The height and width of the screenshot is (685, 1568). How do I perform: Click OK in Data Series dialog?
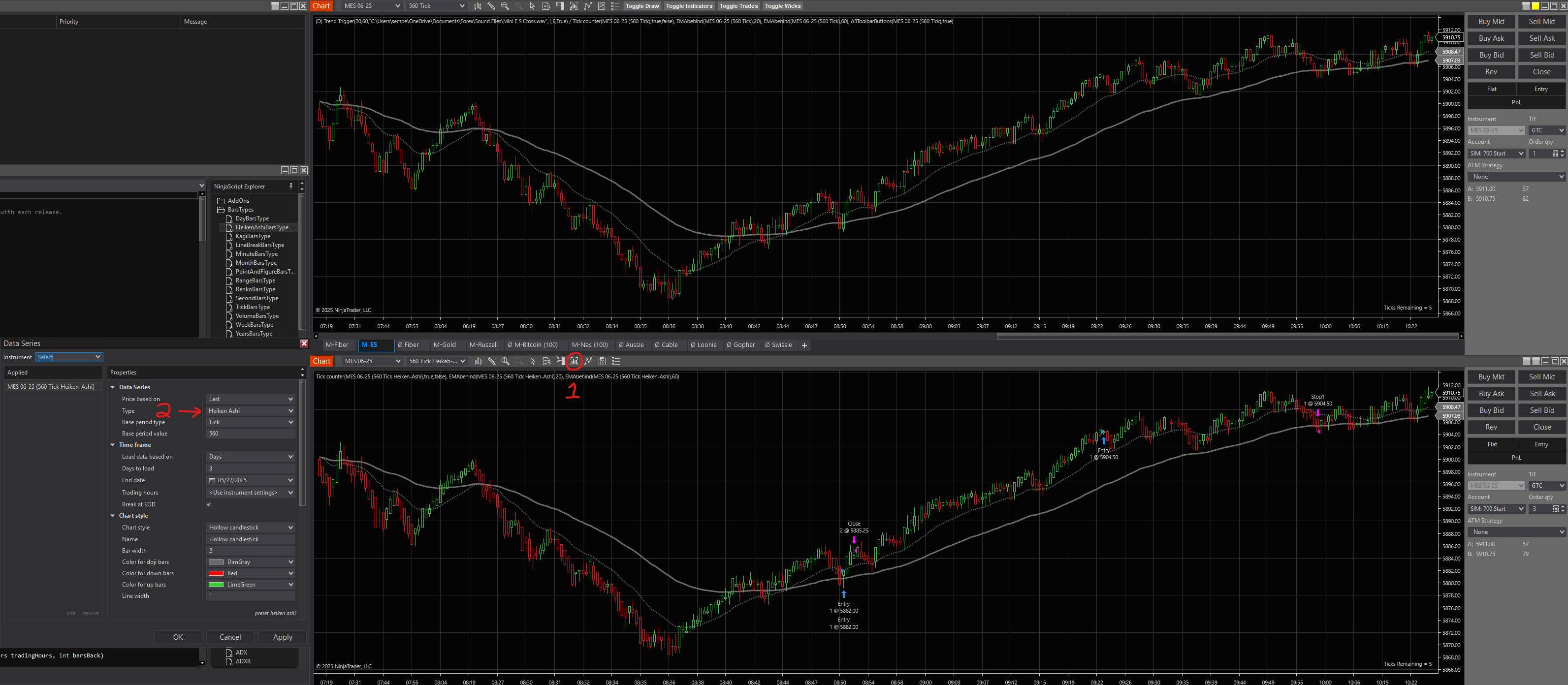coord(178,638)
